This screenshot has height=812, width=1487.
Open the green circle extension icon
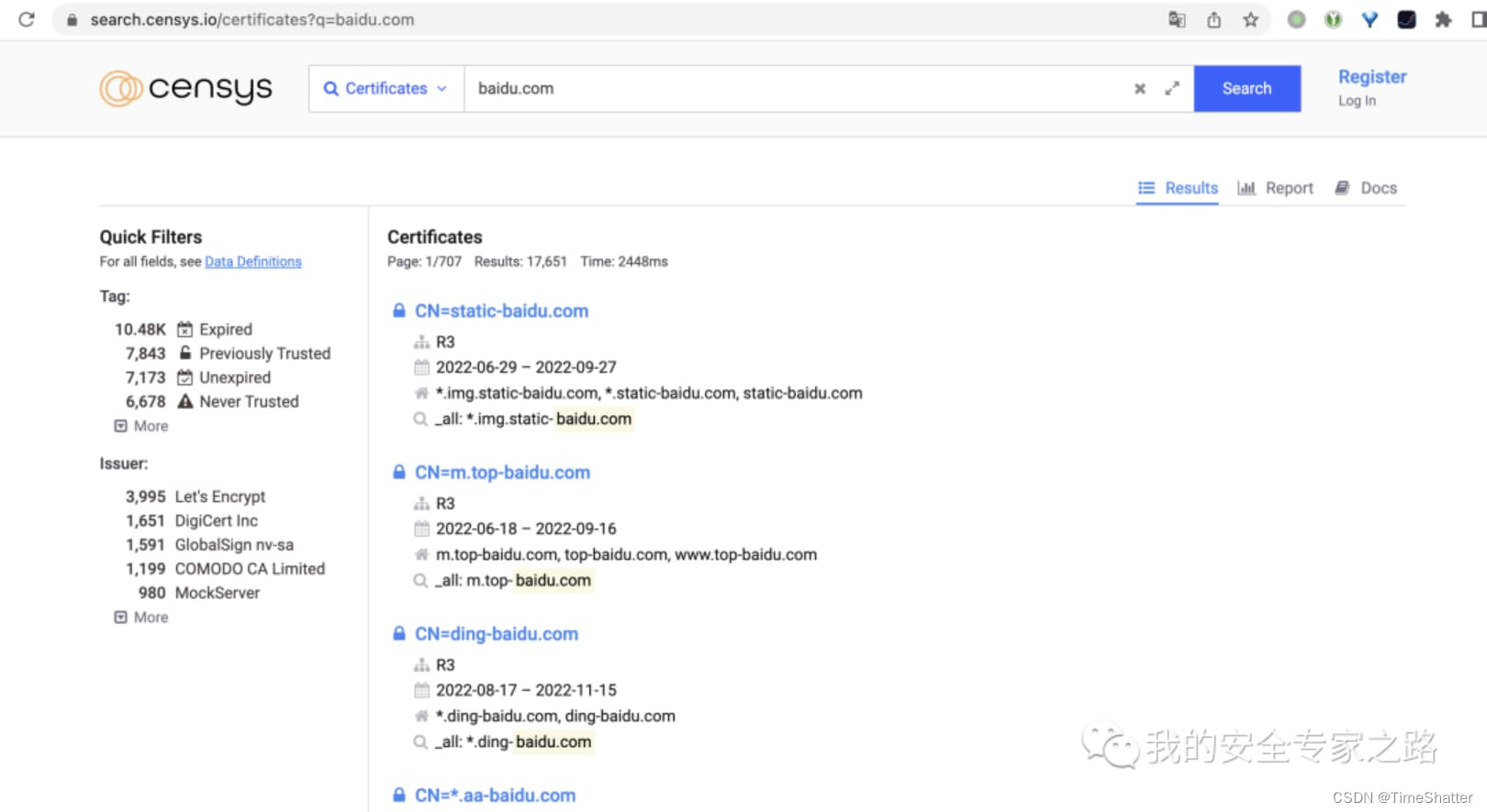point(1296,19)
